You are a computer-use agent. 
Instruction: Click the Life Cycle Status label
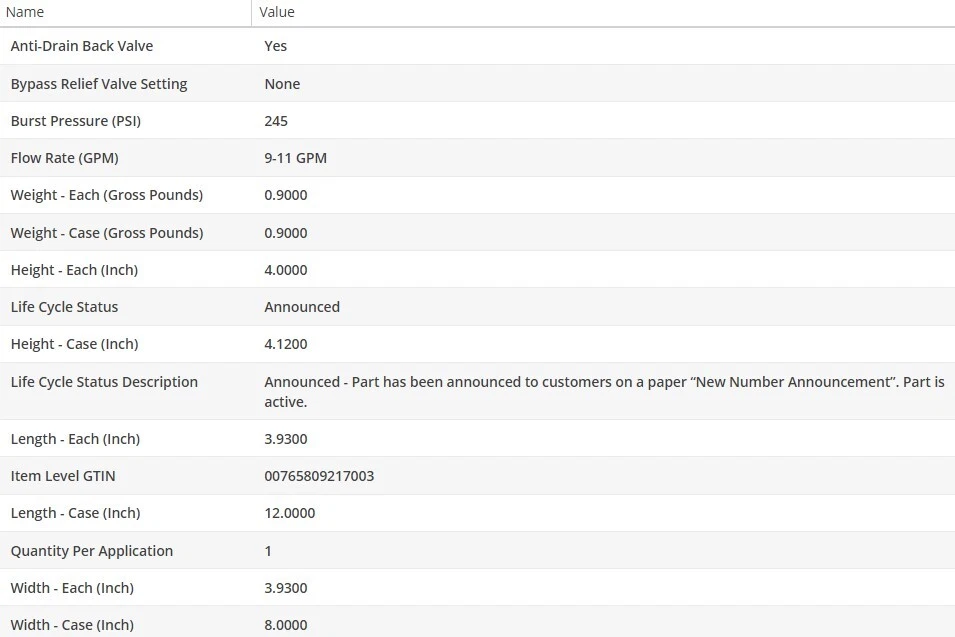[64, 308]
